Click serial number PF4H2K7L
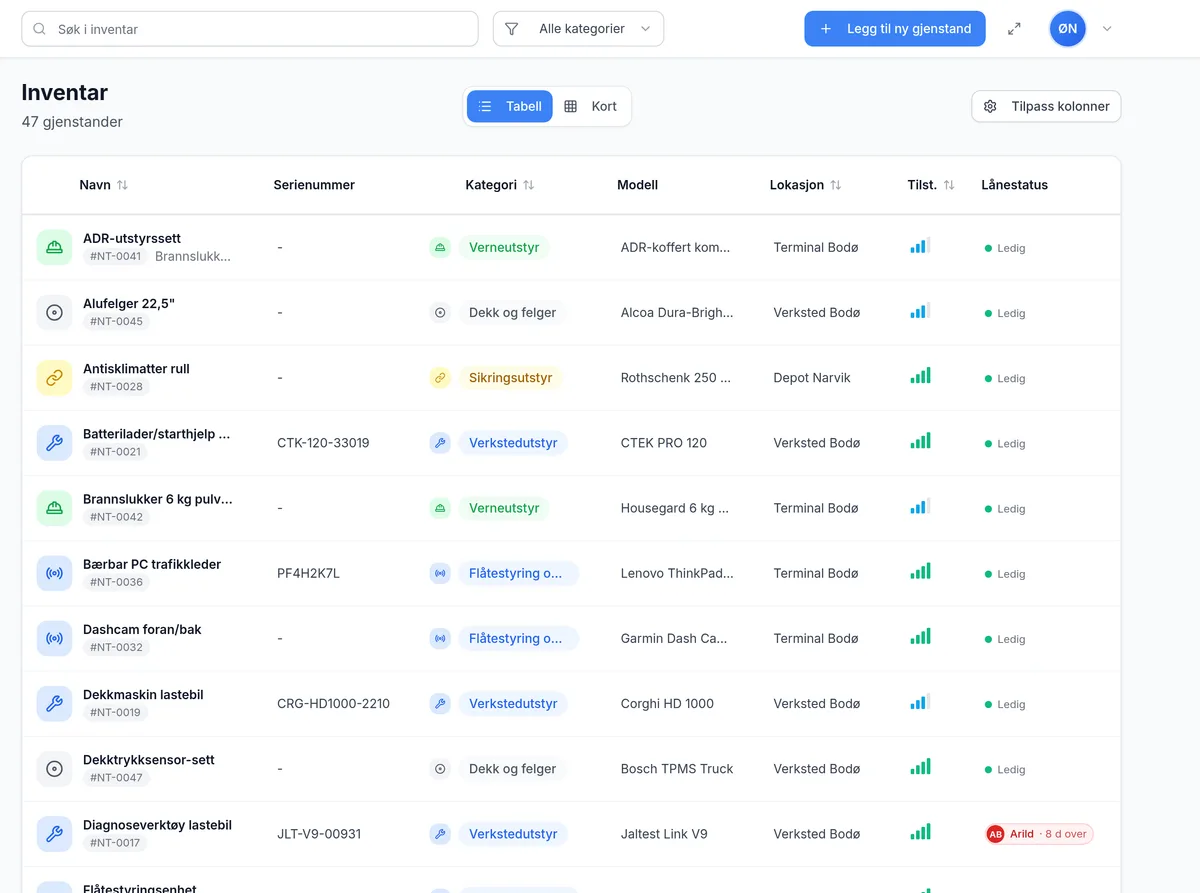Viewport: 1200px width, 893px height. [308, 573]
